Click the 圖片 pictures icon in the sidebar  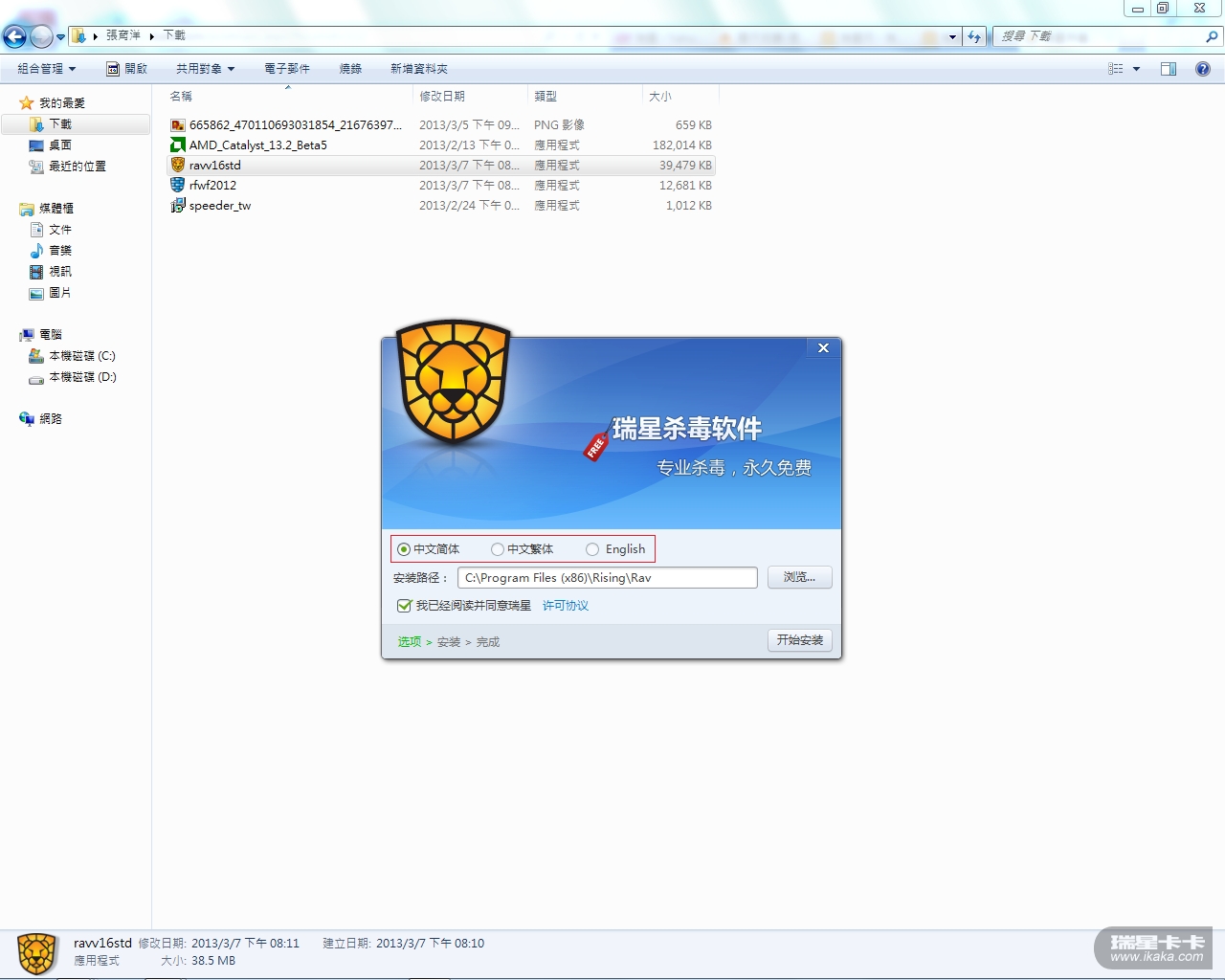coord(36,293)
